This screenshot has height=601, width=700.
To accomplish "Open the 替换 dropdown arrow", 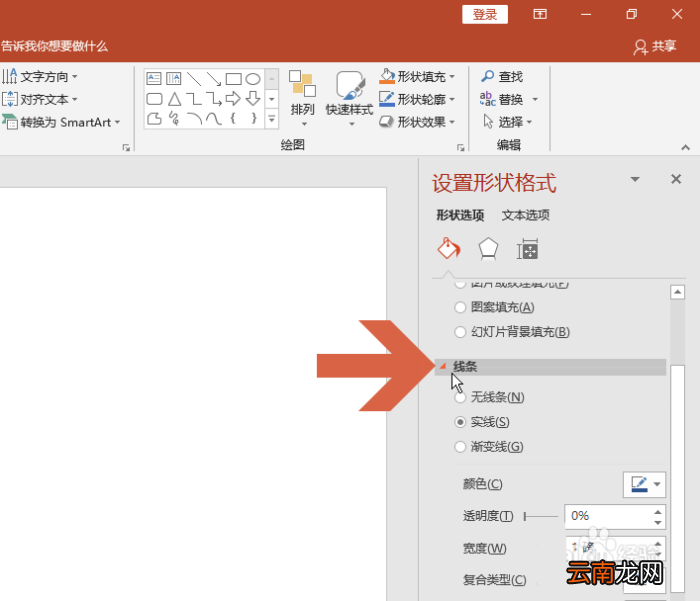I will click(x=535, y=99).
